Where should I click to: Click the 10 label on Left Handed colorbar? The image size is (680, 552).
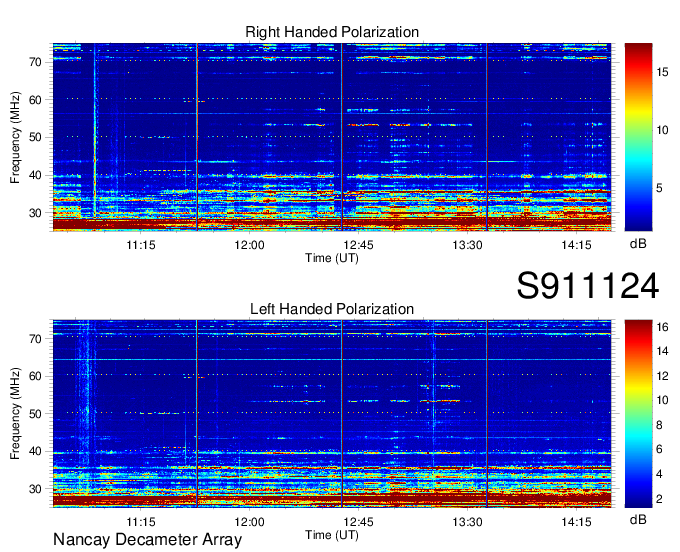coord(662,400)
